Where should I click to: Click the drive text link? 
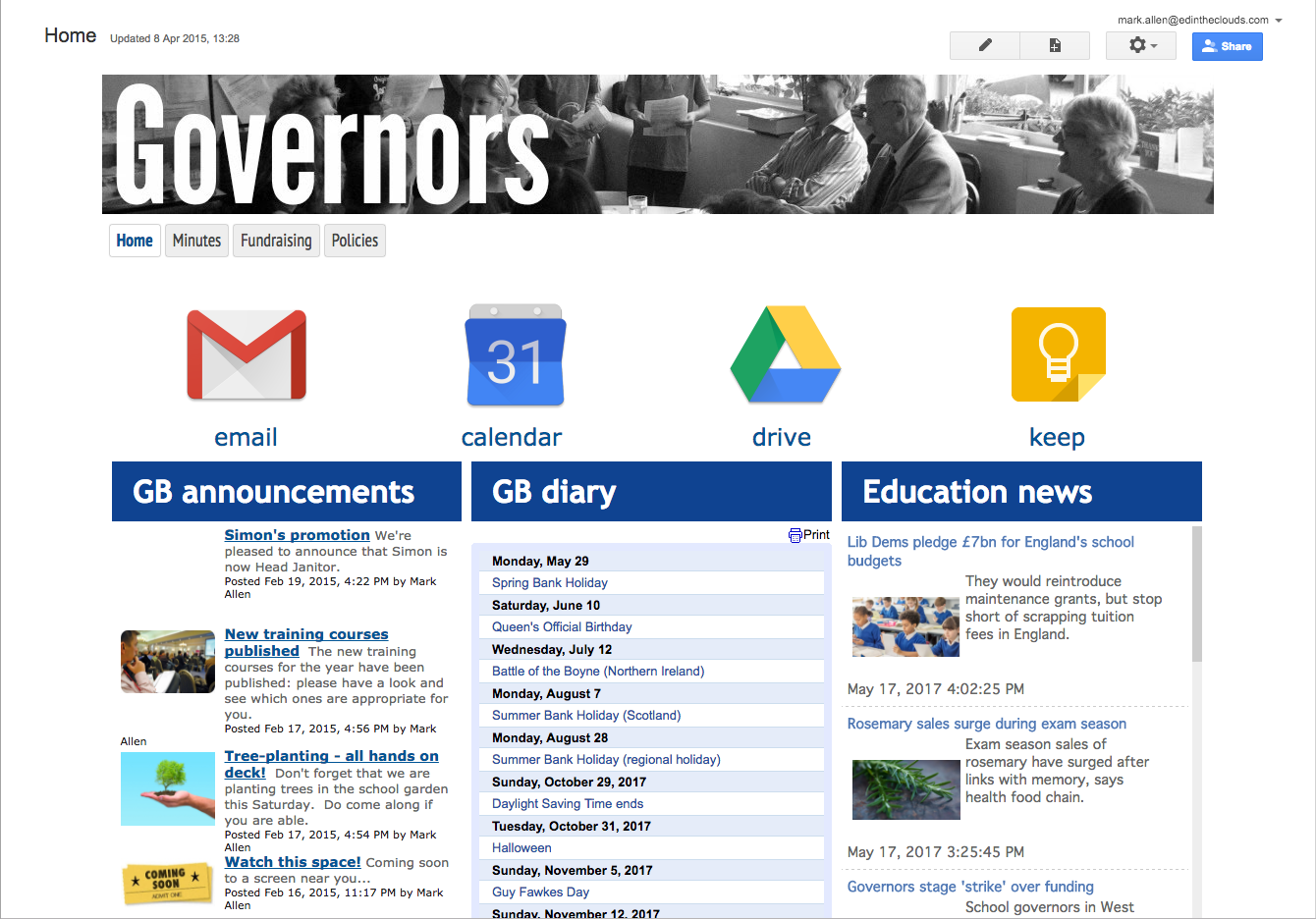[x=782, y=437]
